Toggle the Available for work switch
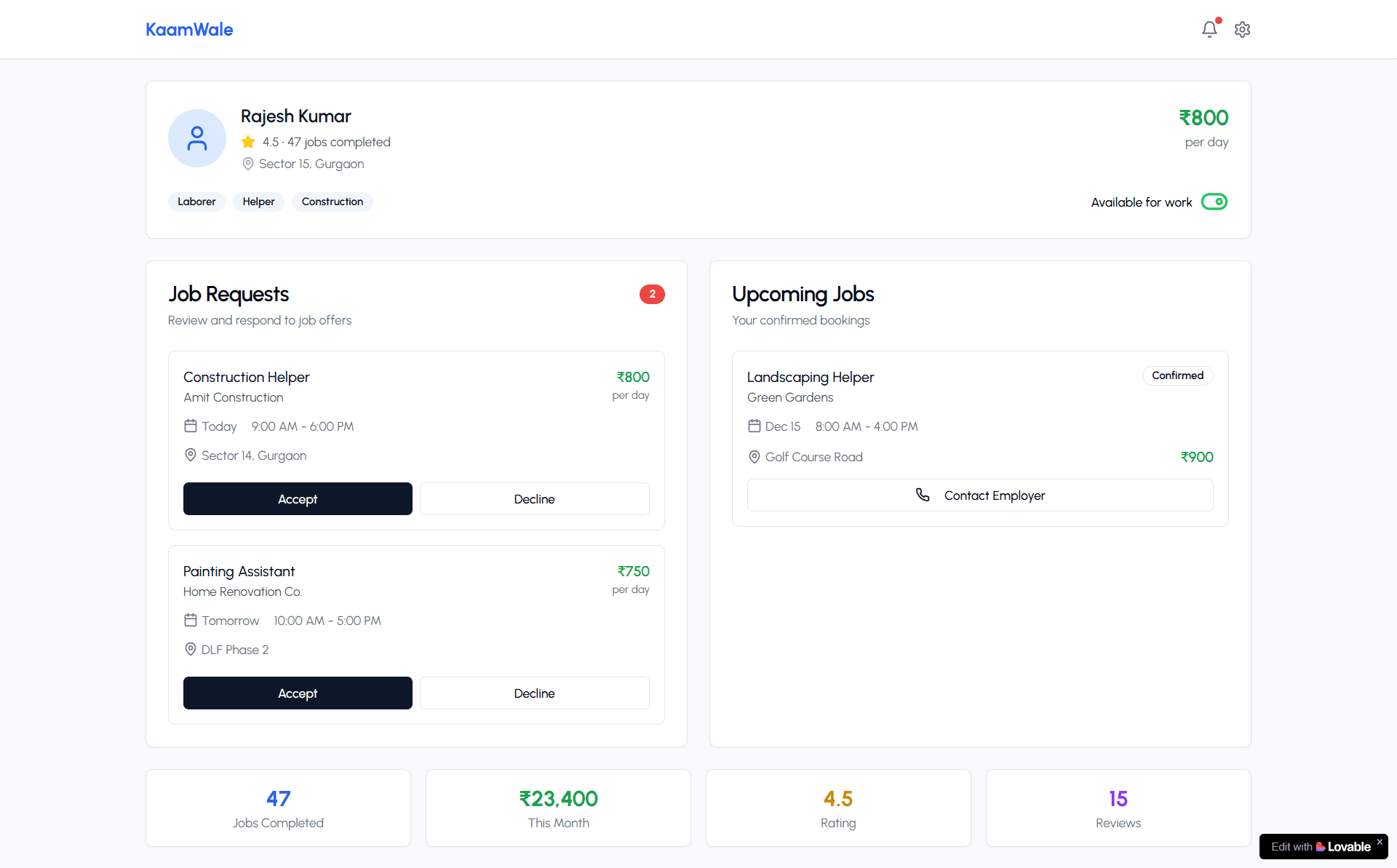 [1214, 202]
